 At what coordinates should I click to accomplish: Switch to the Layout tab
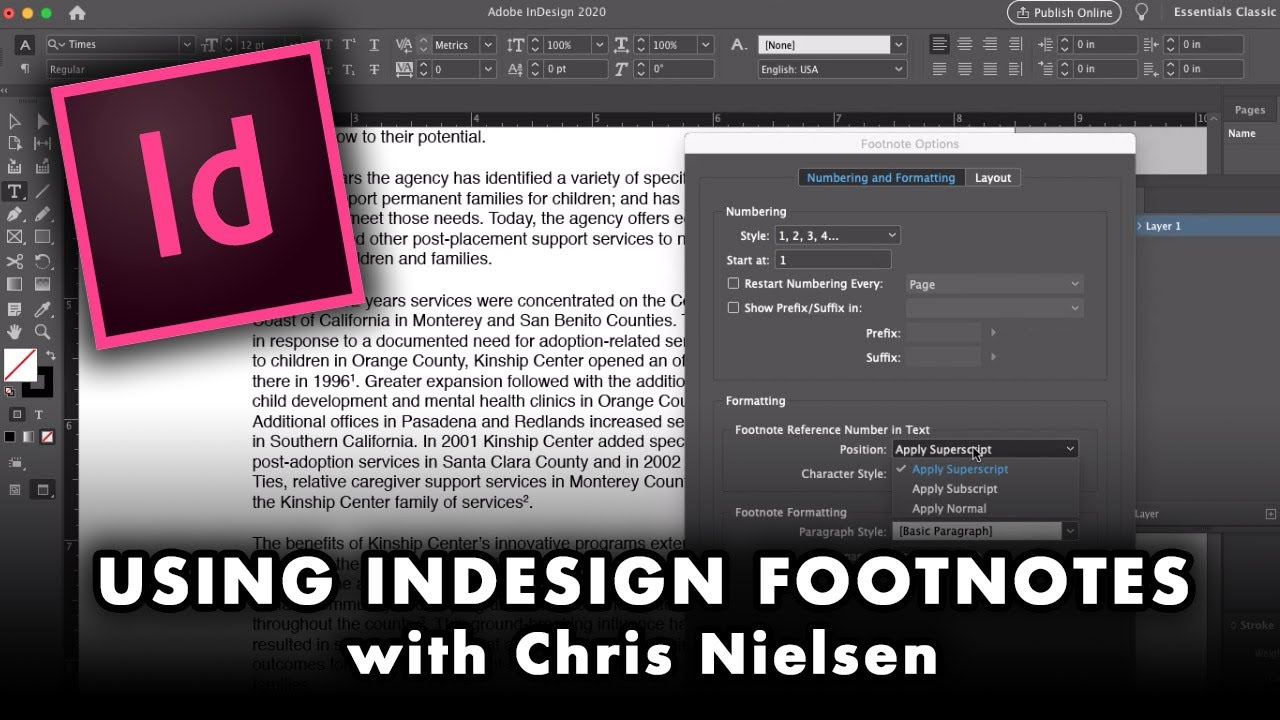click(993, 178)
